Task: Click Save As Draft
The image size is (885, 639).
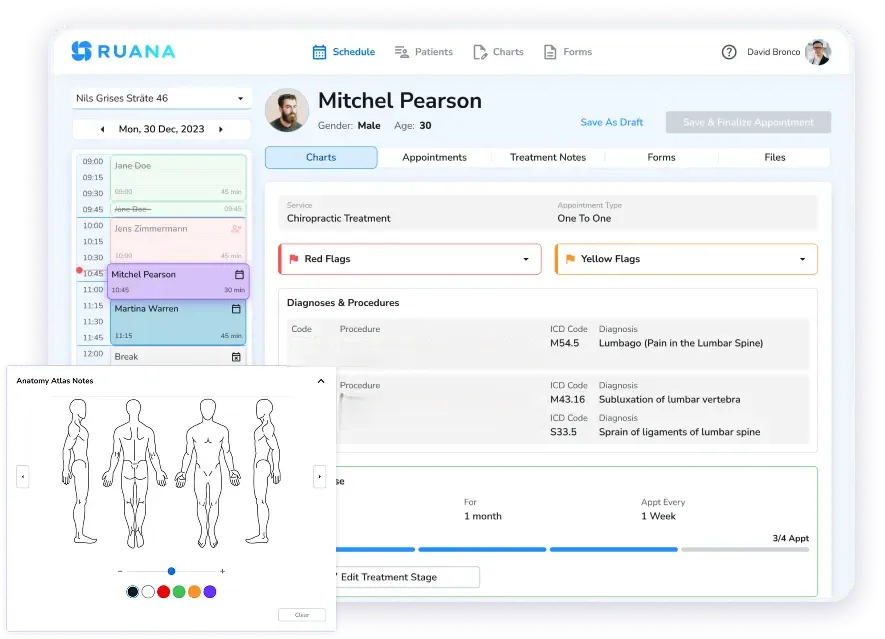Action: click(611, 122)
